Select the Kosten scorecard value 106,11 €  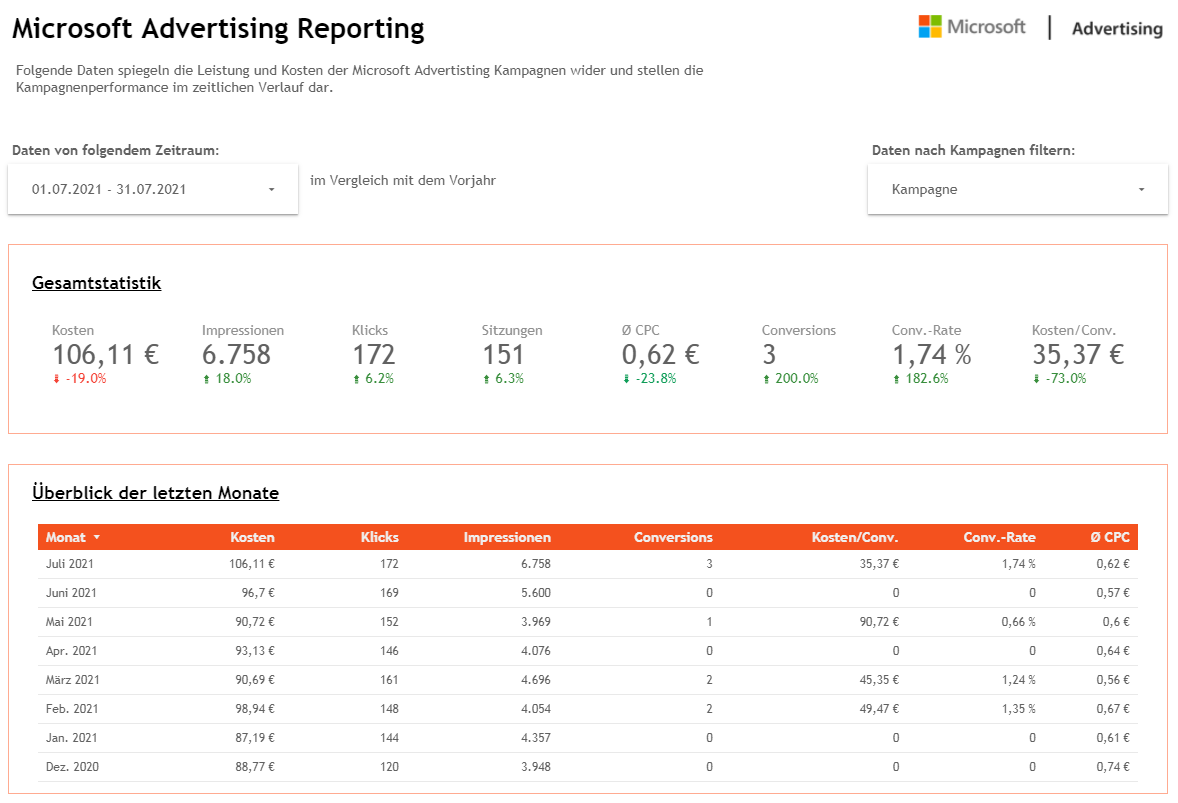pos(105,355)
